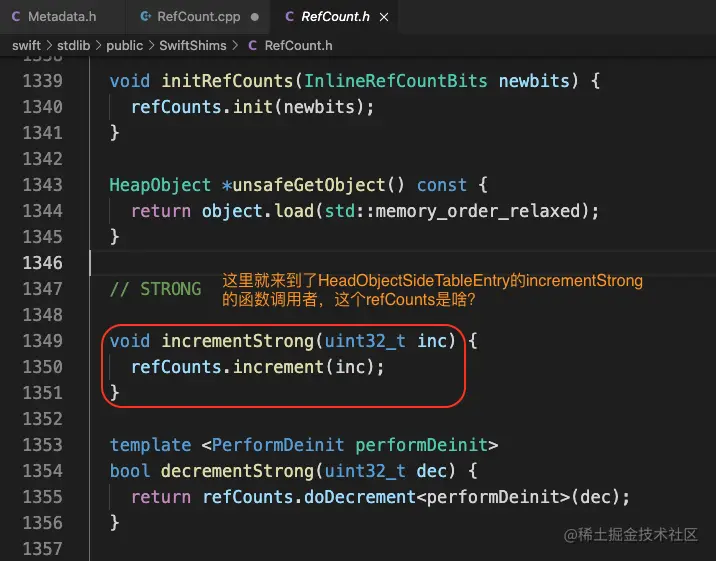Viewport: 716px width, 561px height.
Task: Click the unsaved dot on RefCount.cpp tab
Action: coord(255,17)
